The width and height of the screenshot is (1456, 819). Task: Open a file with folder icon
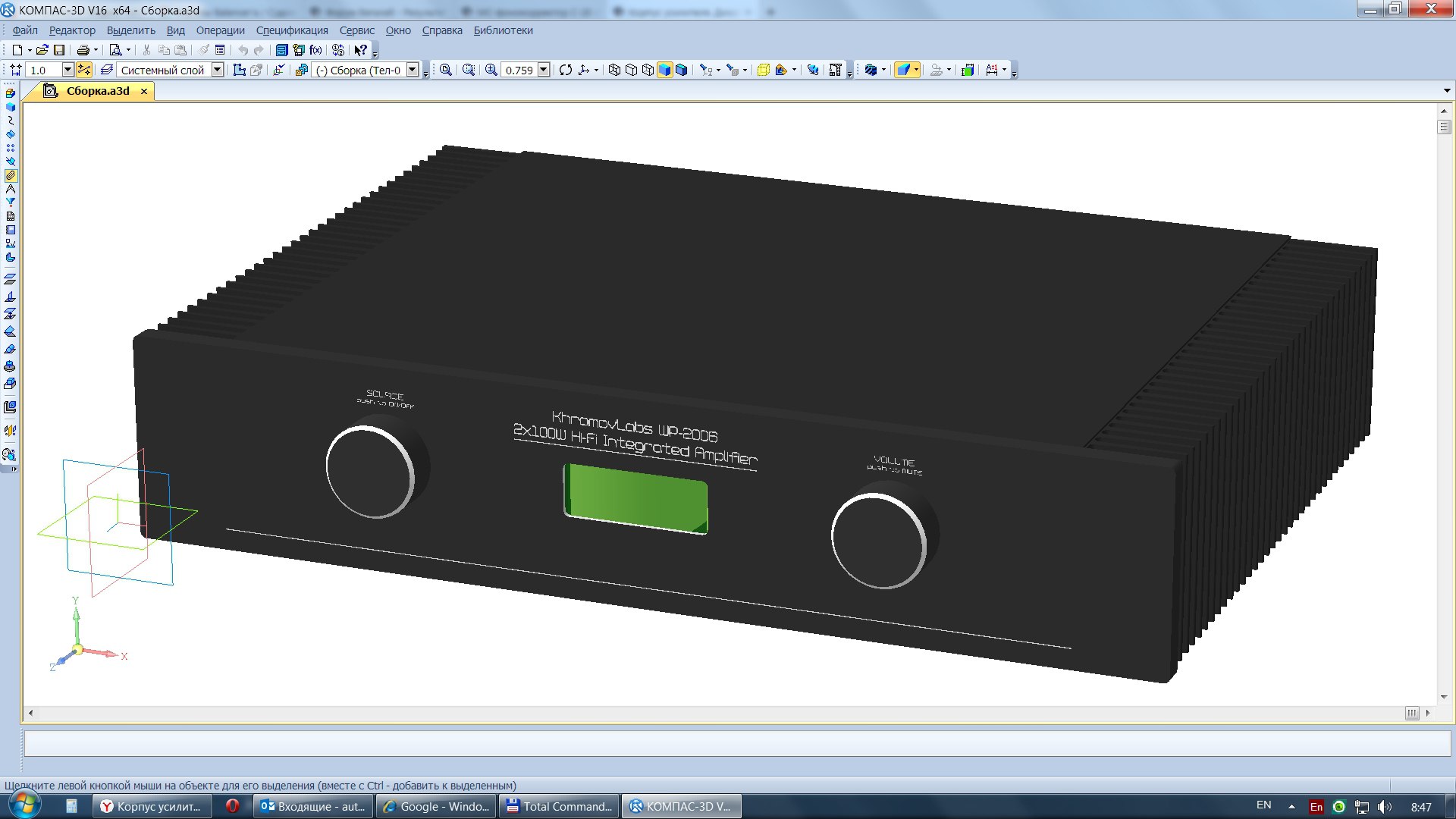click(x=42, y=50)
